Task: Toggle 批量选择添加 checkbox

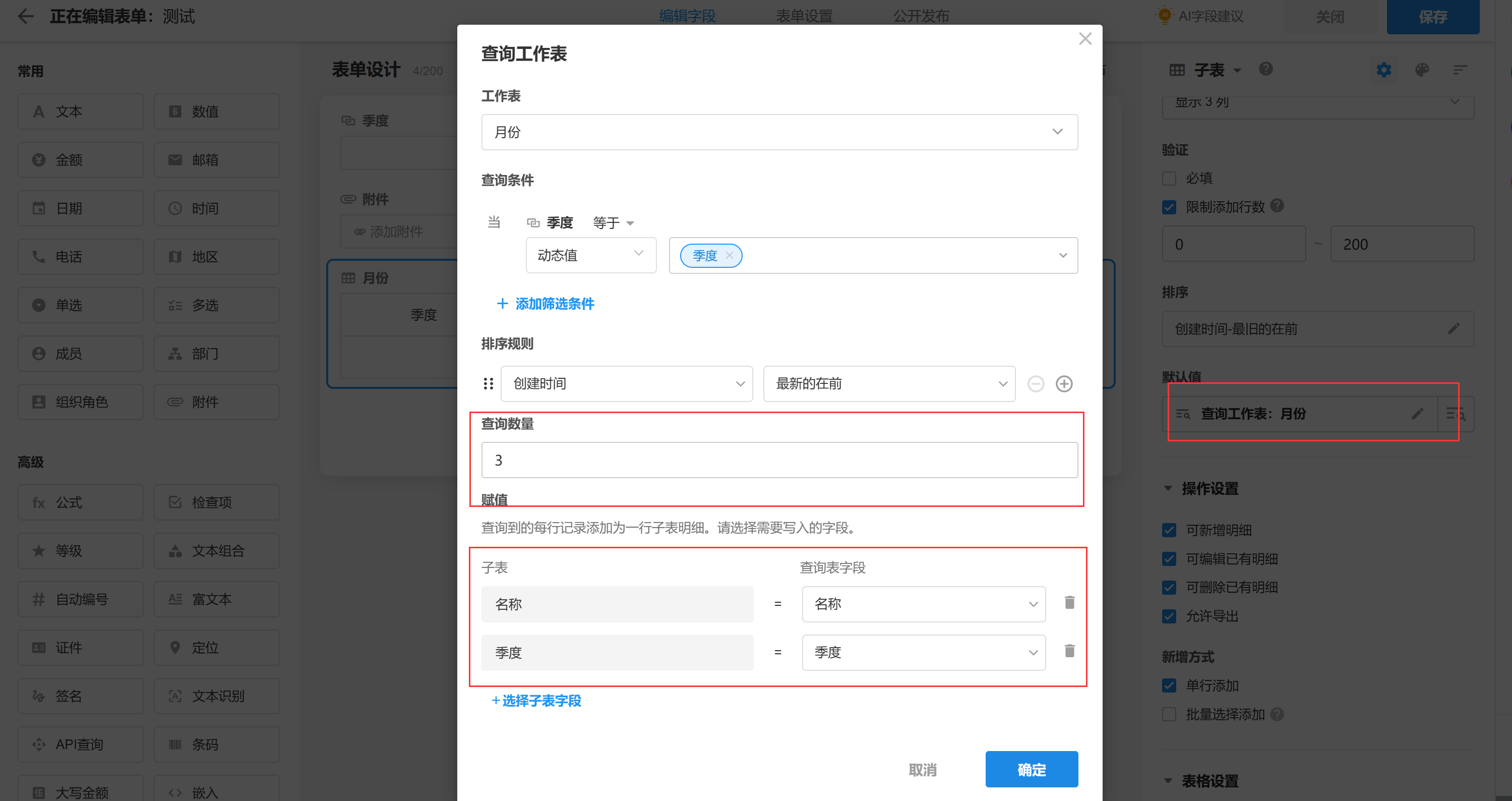Action: click(x=1169, y=714)
